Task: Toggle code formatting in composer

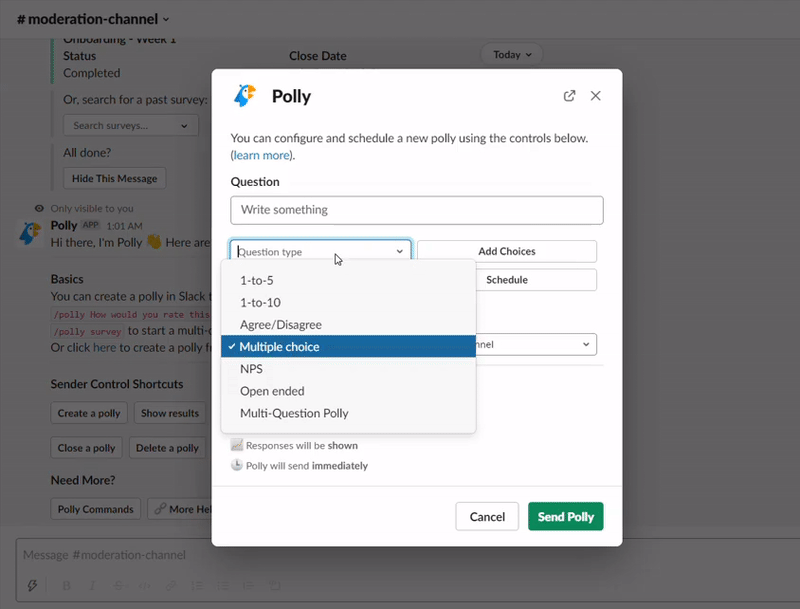Action: click(x=144, y=586)
